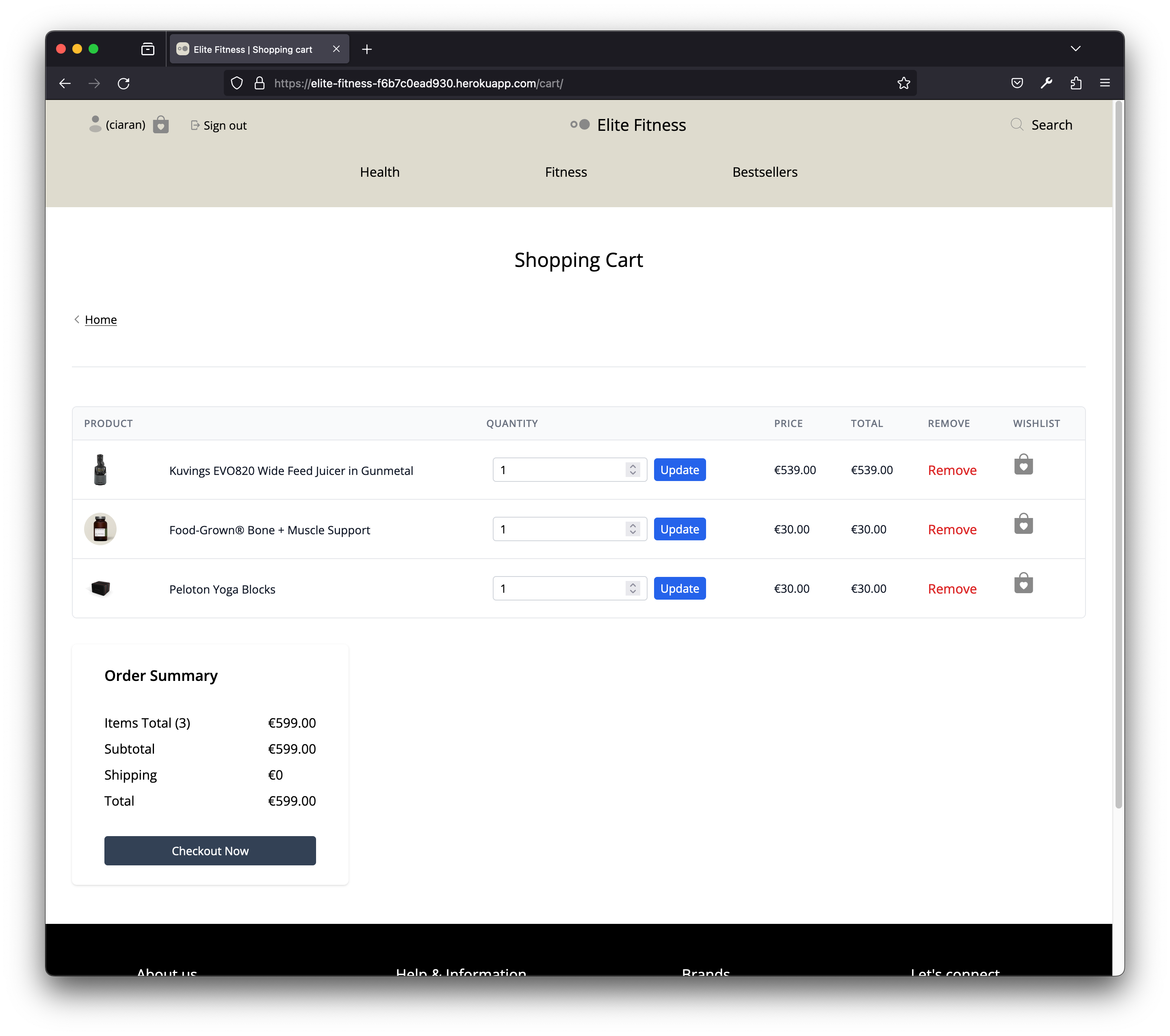Click the Home breadcrumb link
The image size is (1170, 1036).
coord(101,320)
